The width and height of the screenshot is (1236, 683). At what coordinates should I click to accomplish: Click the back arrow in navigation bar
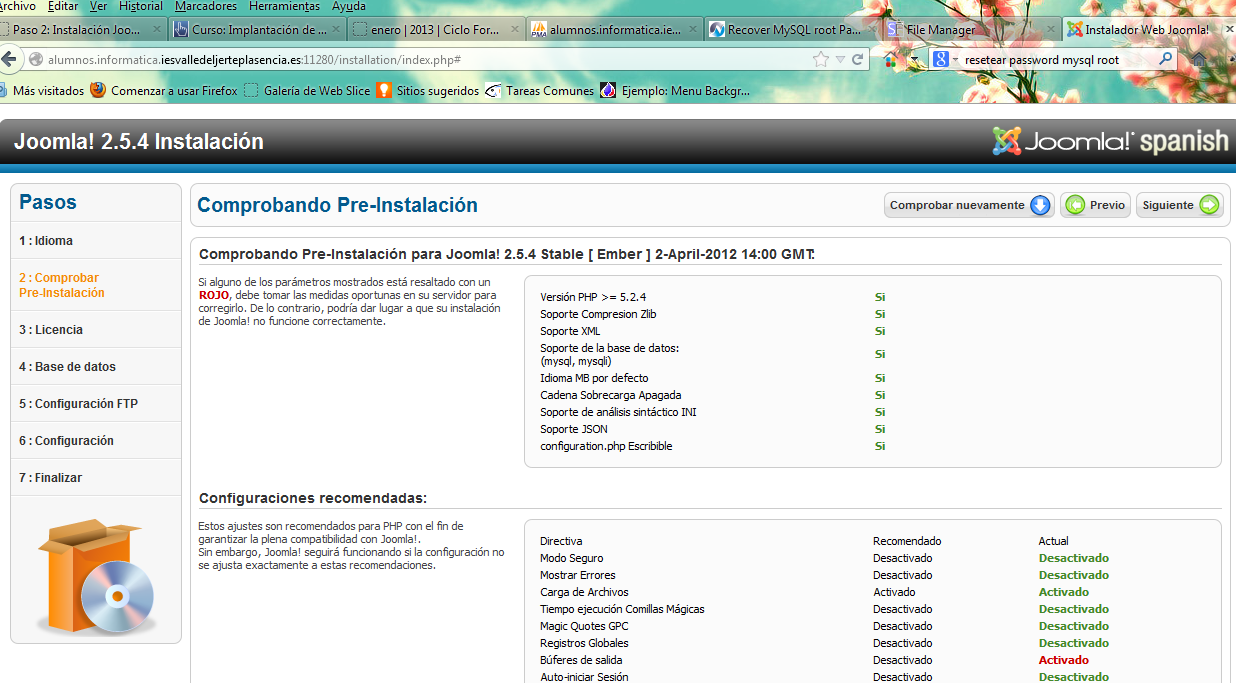pos(9,60)
